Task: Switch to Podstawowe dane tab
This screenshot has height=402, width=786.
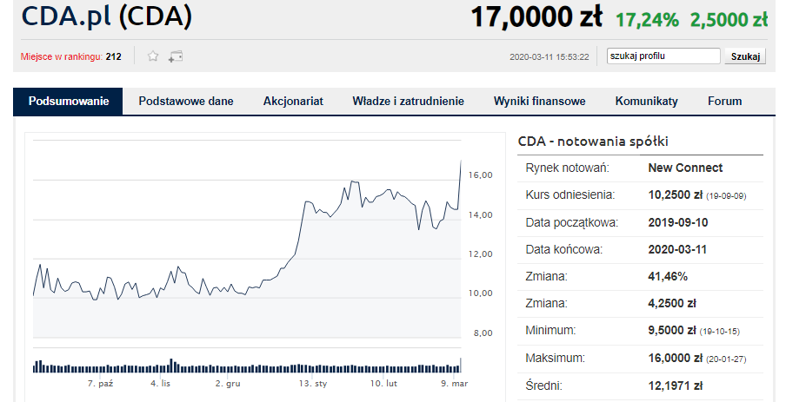Action: [186, 101]
